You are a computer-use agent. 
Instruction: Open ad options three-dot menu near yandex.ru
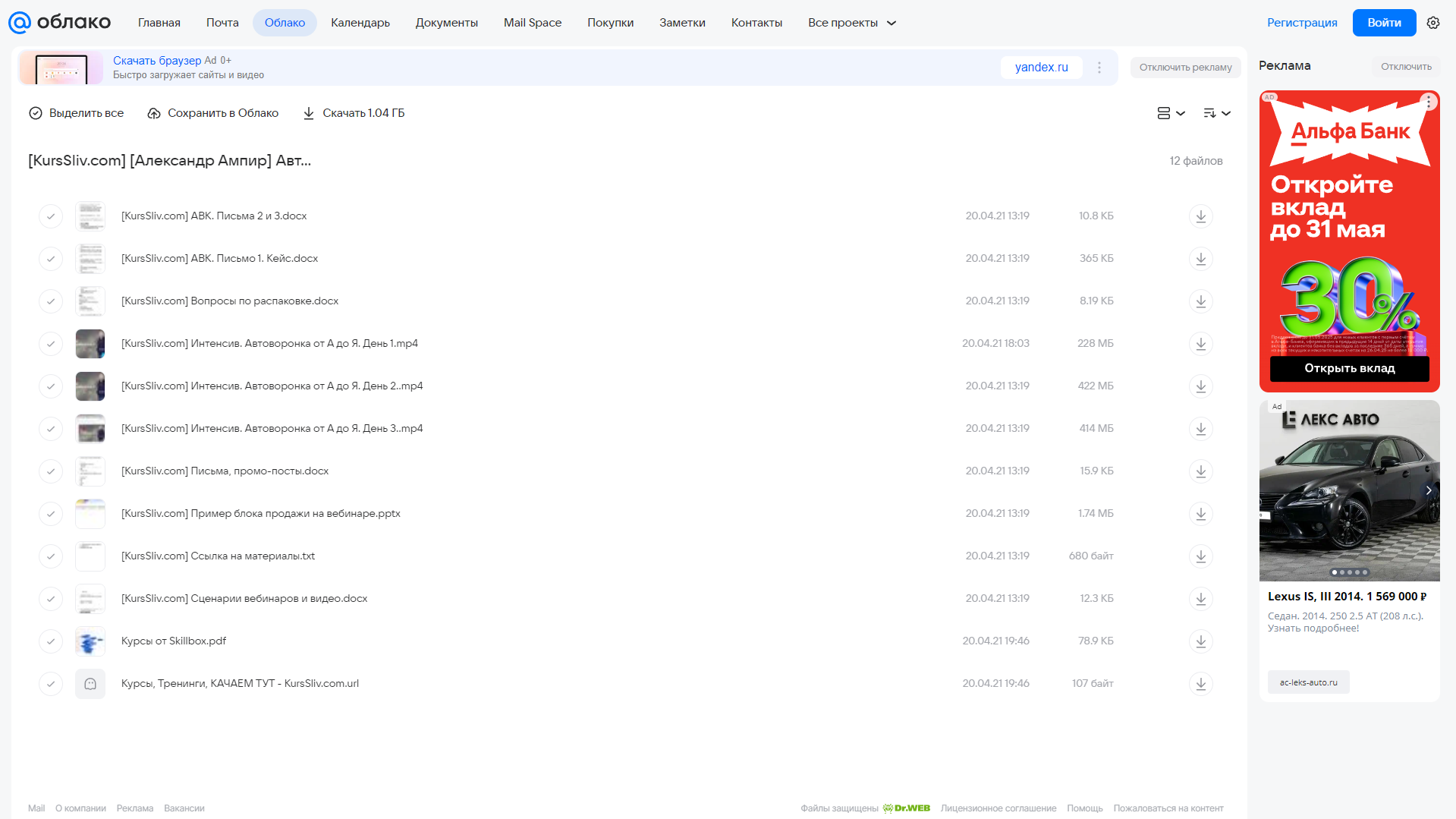click(1099, 68)
